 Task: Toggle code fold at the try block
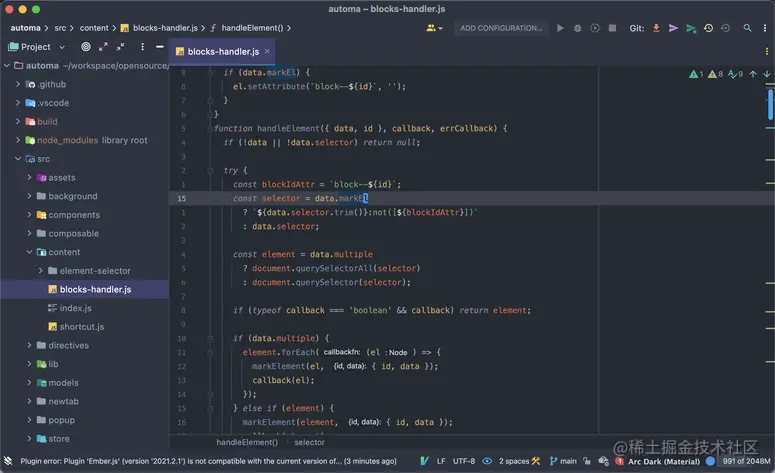pos(210,171)
